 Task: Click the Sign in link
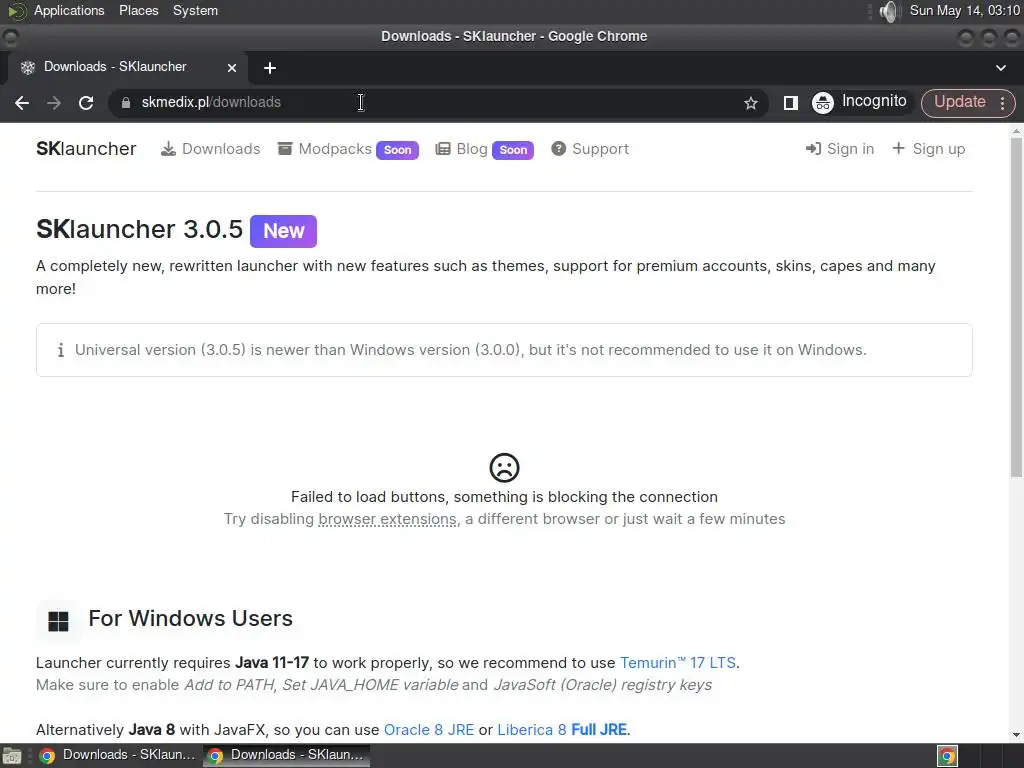[840, 149]
